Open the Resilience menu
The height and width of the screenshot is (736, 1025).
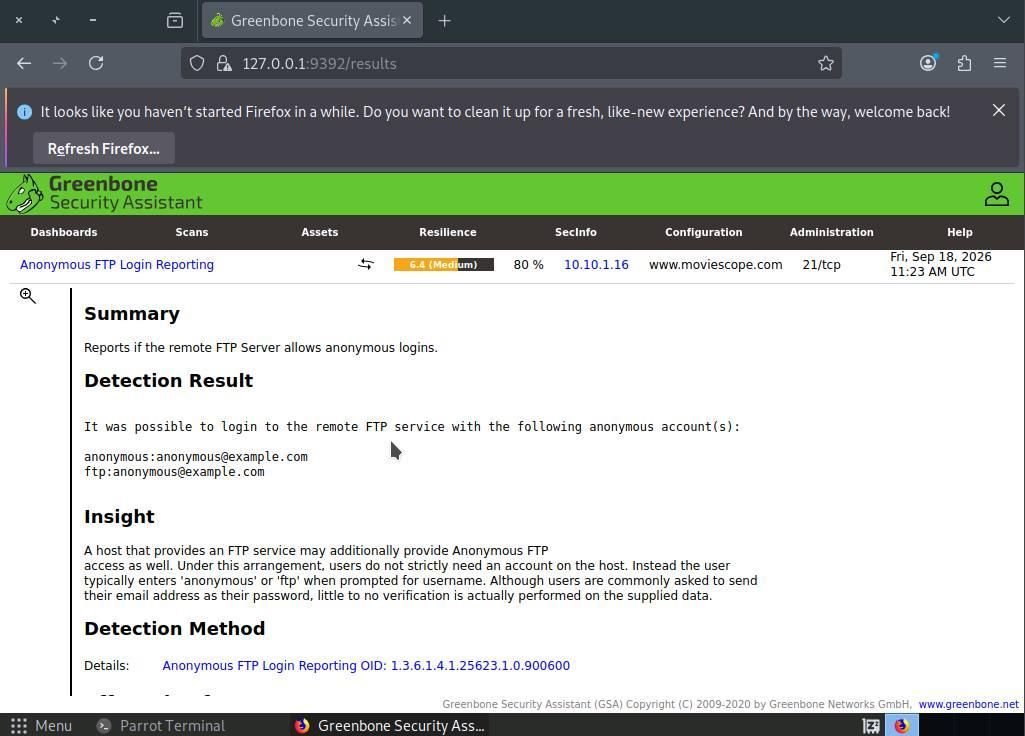point(448,232)
